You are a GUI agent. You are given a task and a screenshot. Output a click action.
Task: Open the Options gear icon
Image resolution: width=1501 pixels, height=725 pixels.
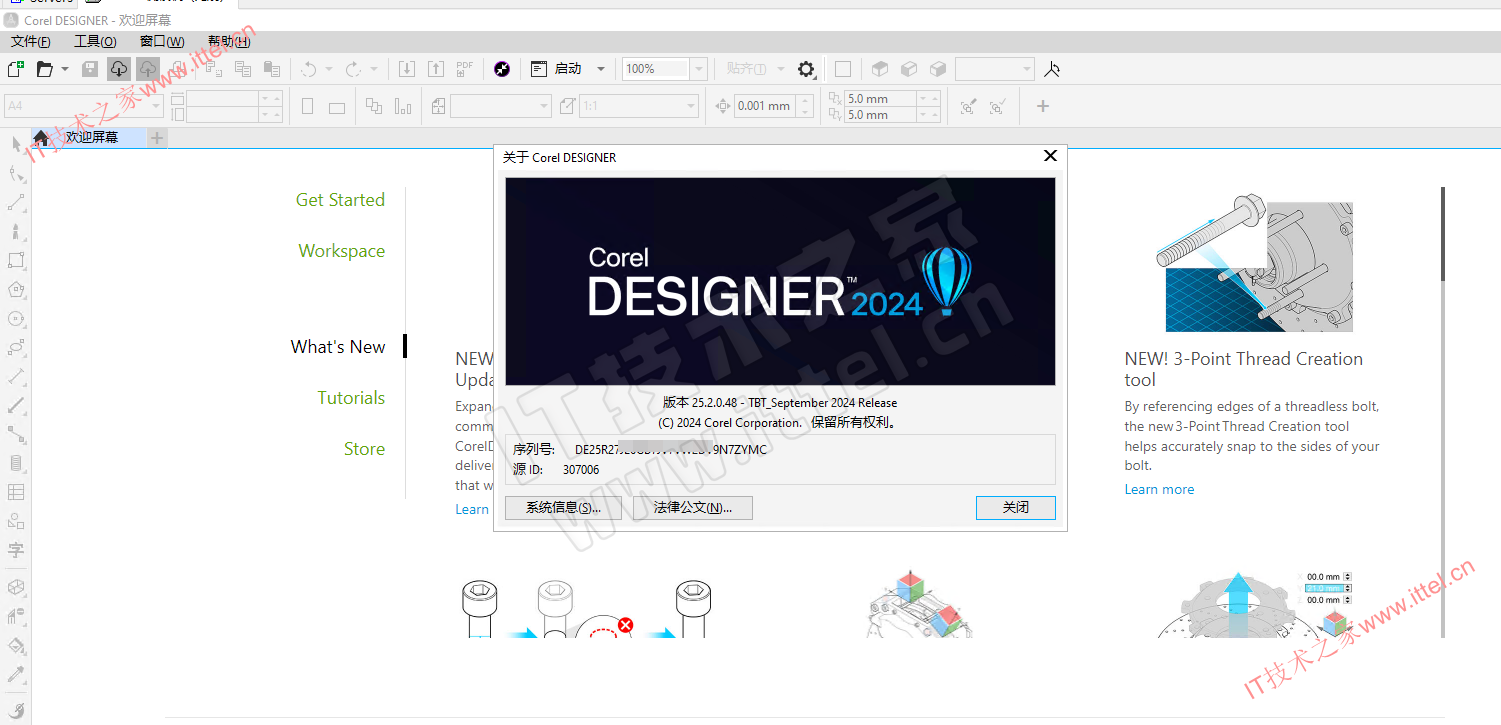click(x=806, y=69)
